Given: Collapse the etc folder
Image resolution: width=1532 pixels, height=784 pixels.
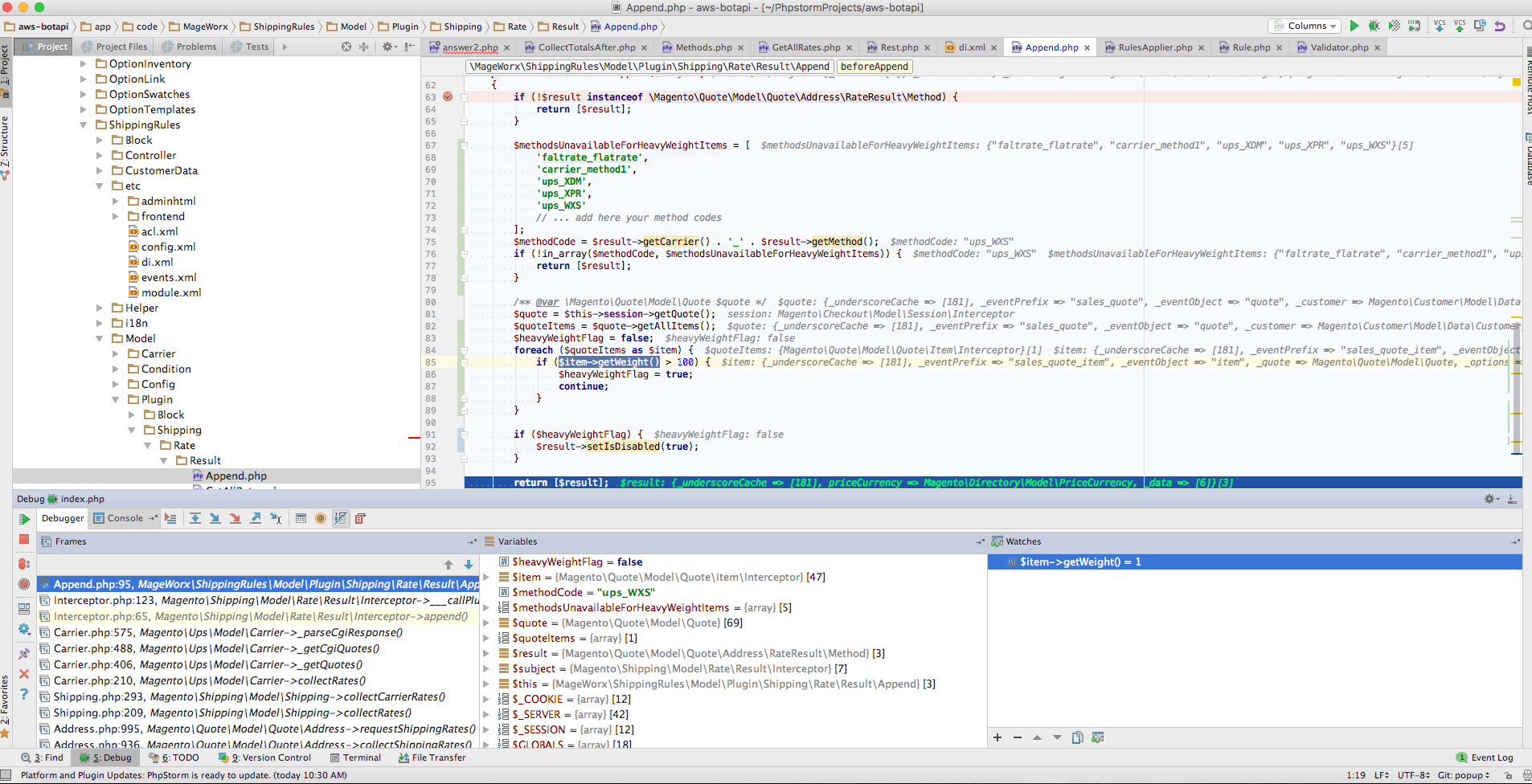Looking at the screenshot, I should click(x=100, y=186).
